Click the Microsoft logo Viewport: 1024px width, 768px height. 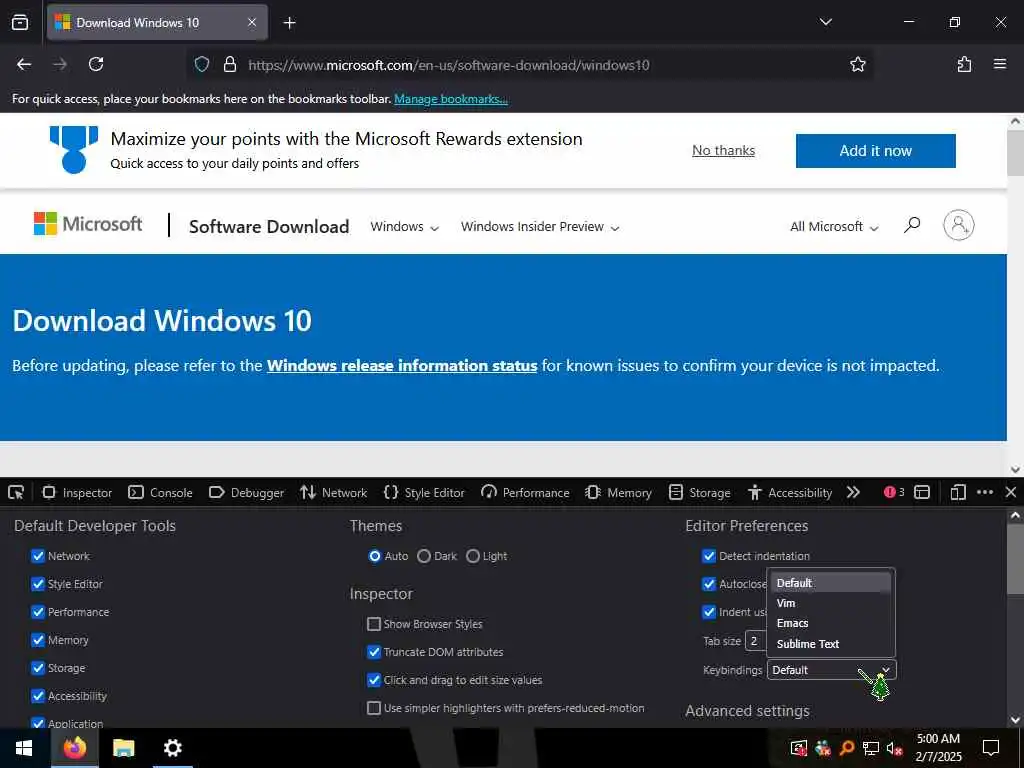pos(88,224)
